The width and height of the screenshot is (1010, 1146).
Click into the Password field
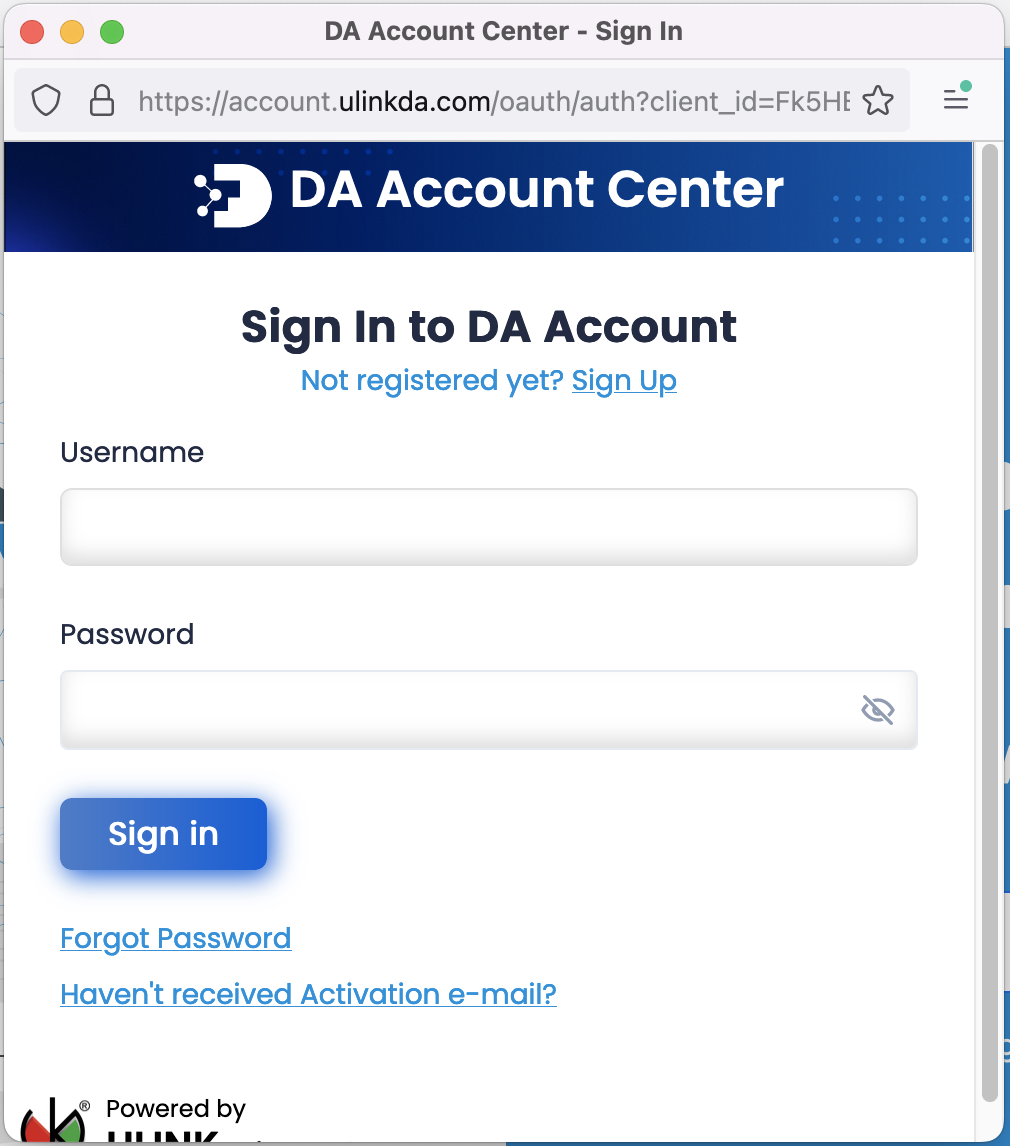pos(450,710)
